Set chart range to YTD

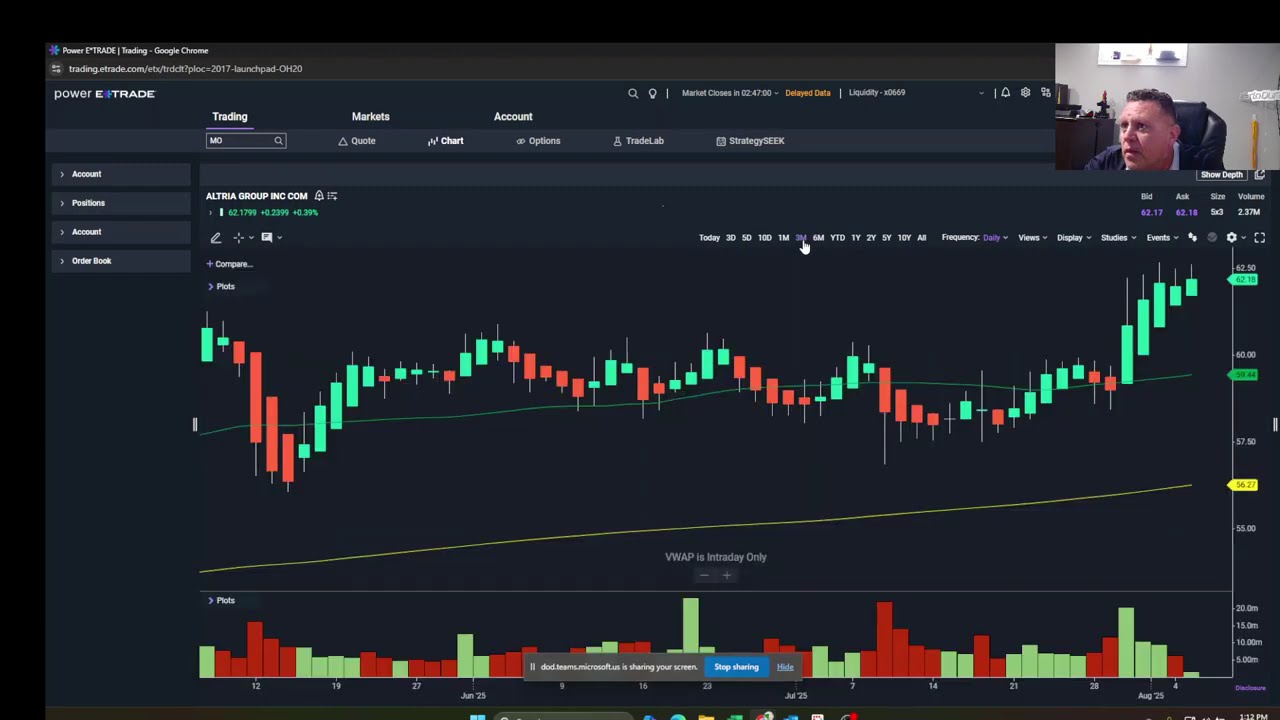(x=837, y=238)
